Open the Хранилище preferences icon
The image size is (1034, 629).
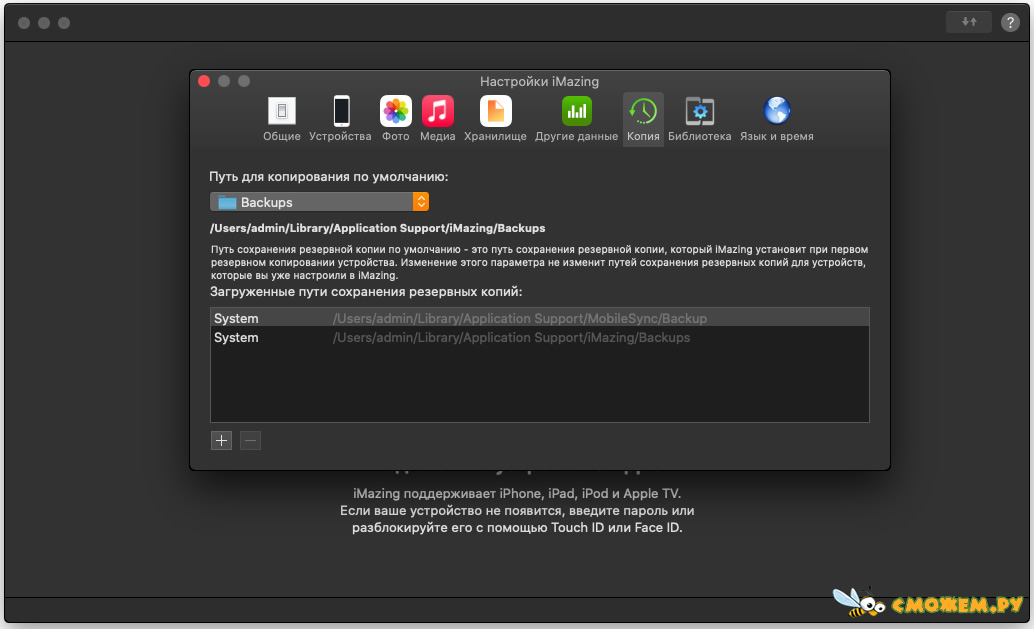[x=495, y=111]
